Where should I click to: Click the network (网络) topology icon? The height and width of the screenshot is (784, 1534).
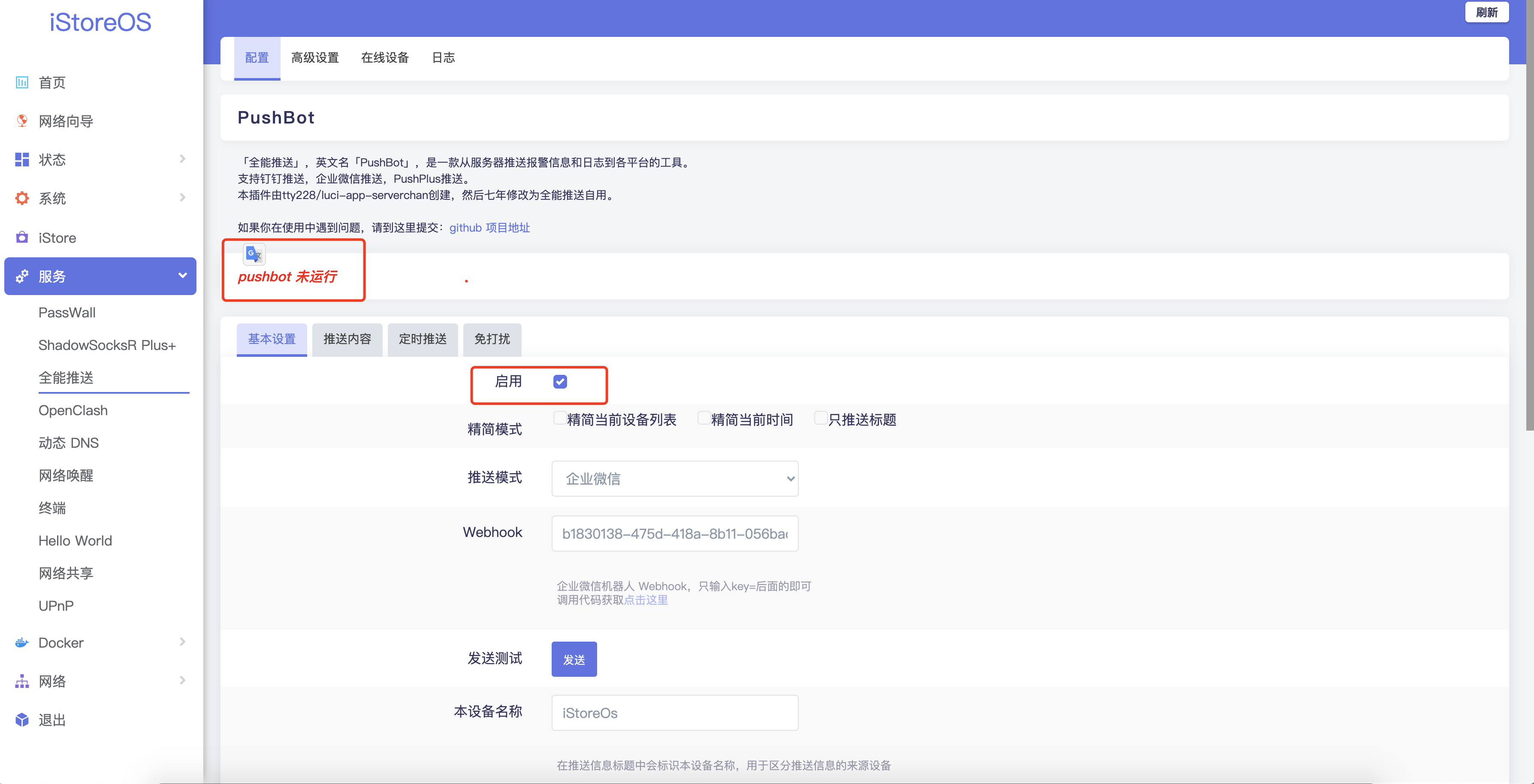coord(22,681)
